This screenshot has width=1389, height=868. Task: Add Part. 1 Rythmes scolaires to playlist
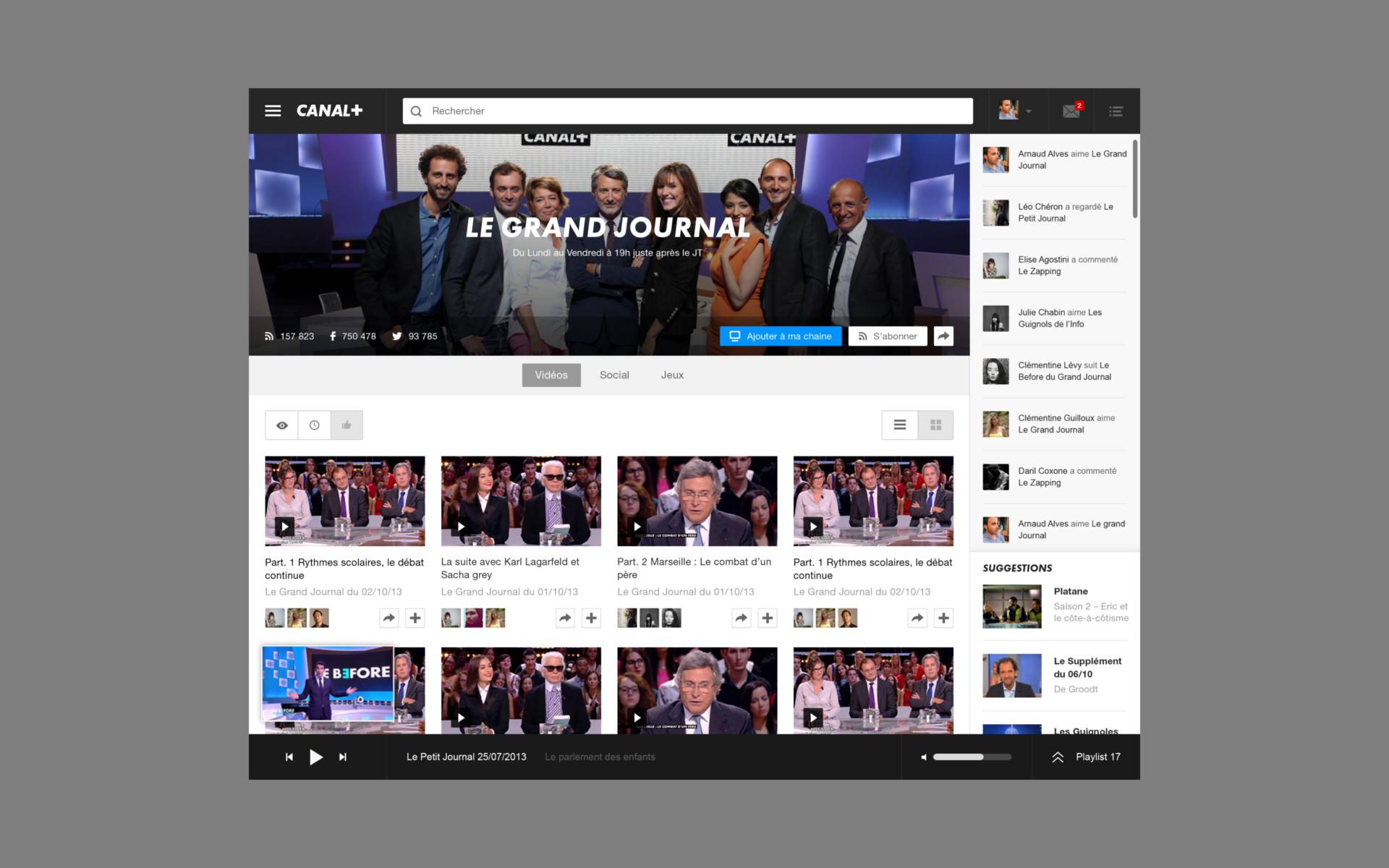pos(415,618)
